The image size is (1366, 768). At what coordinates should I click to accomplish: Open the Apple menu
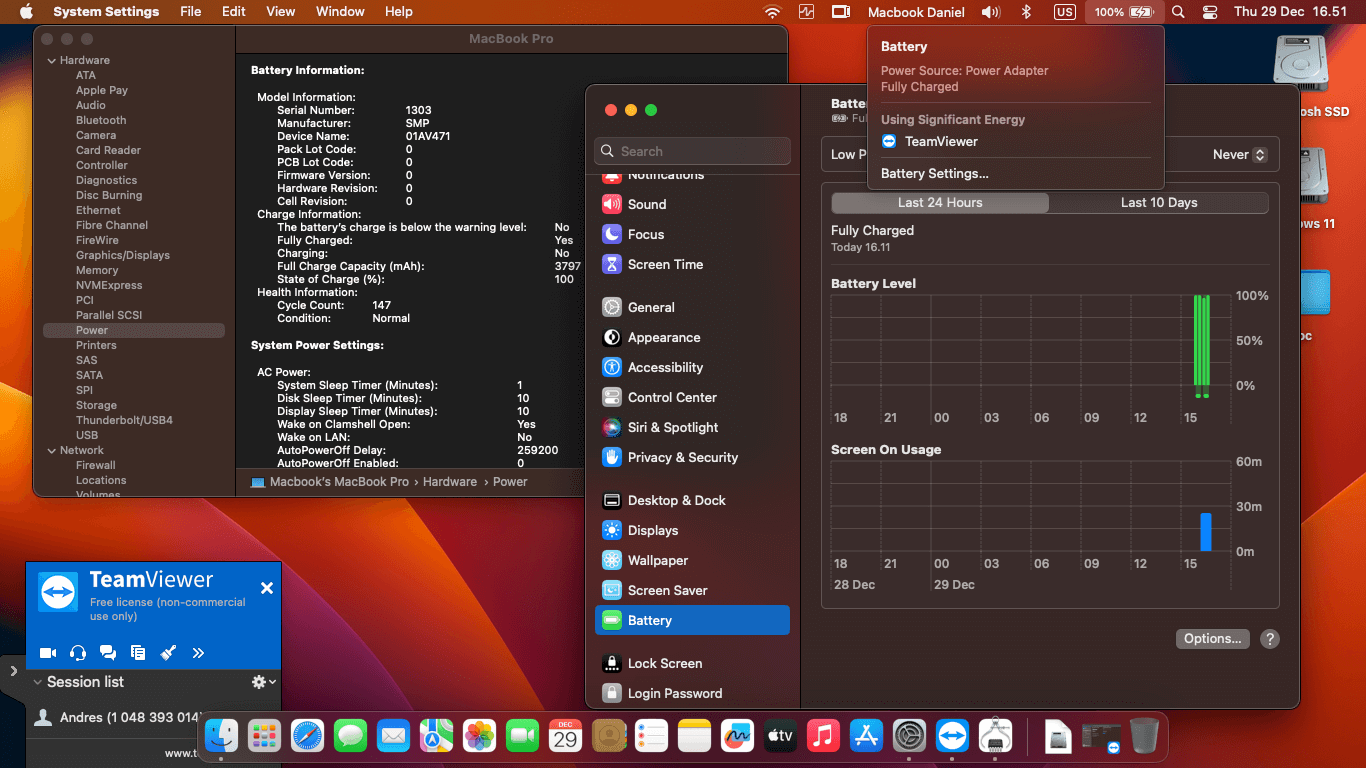26,12
